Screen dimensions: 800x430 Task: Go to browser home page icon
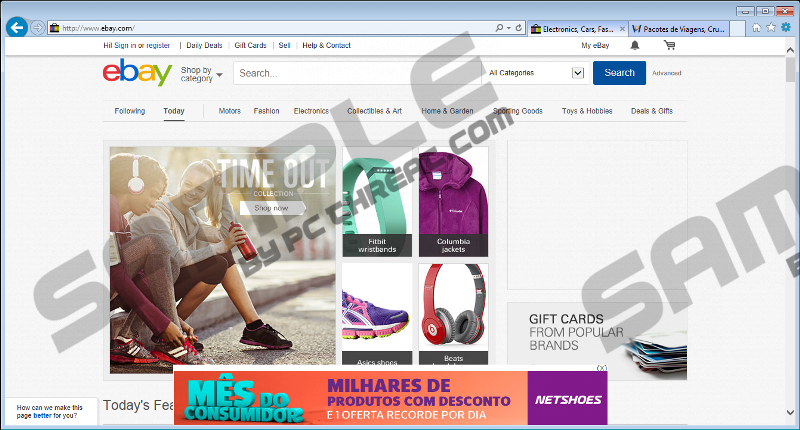point(757,27)
